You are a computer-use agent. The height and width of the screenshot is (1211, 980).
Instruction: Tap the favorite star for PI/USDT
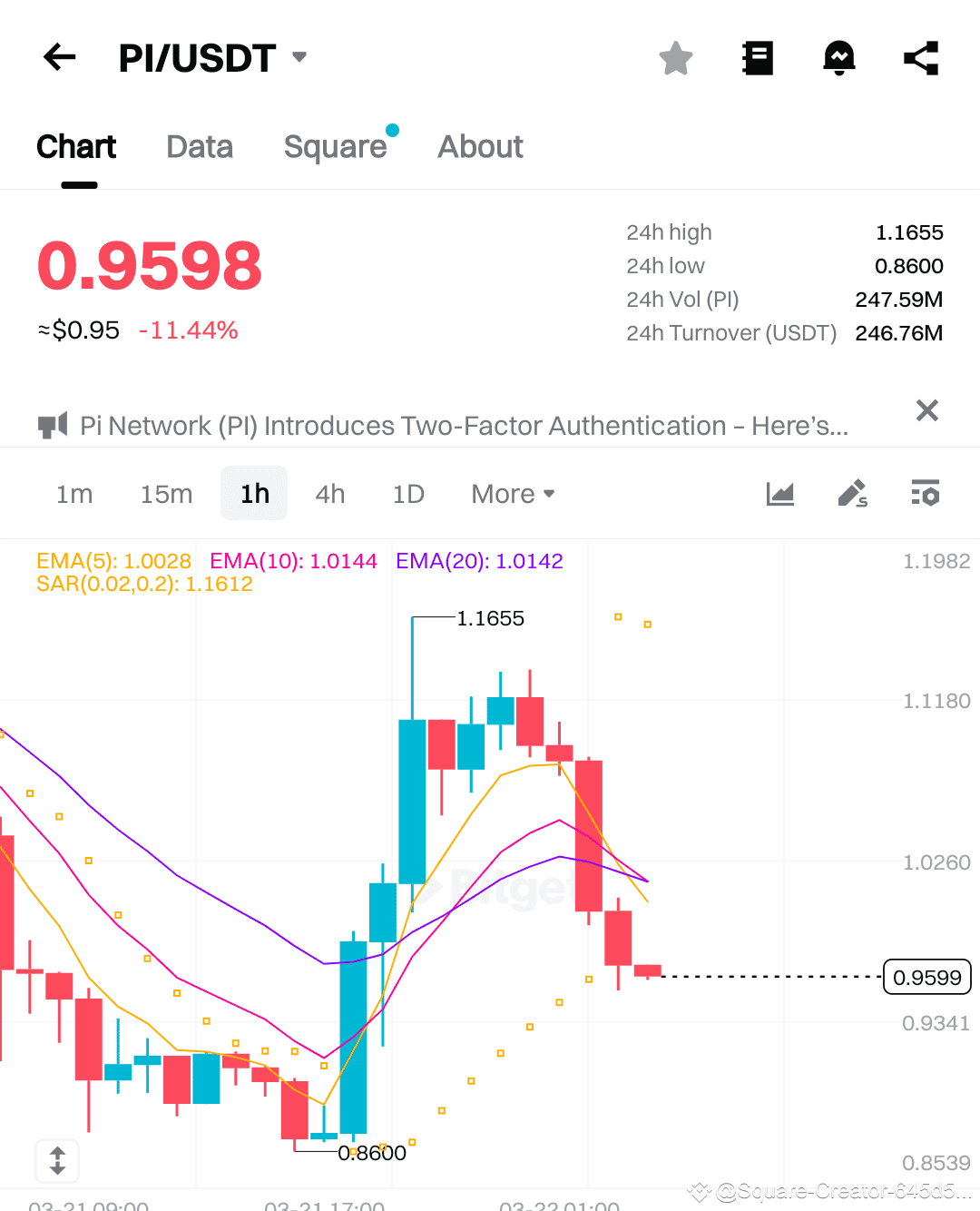click(x=675, y=57)
